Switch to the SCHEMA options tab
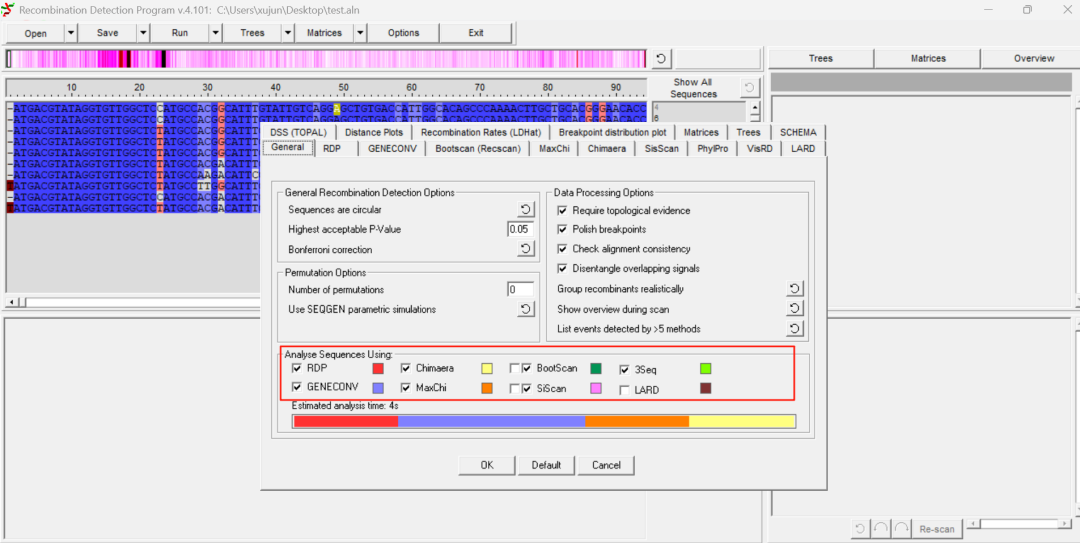Viewport: 1080px width, 543px height. click(798, 132)
